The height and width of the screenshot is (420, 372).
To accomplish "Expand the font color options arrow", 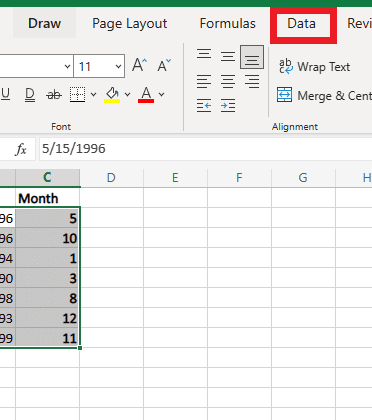I will pyautogui.click(x=162, y=95).
